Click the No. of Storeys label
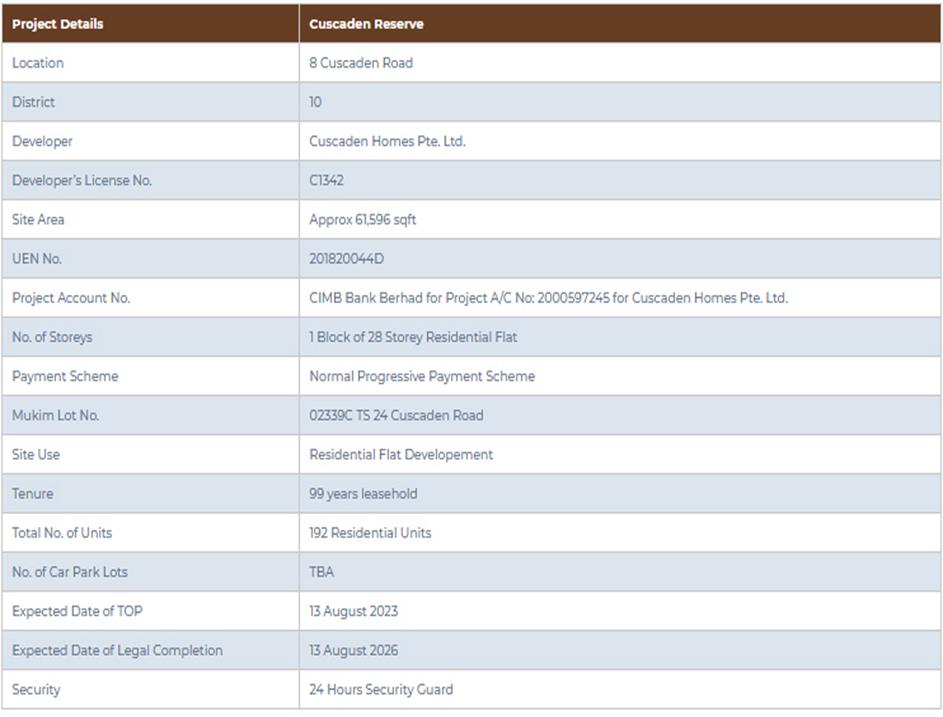Viewport: 943px width, 717px height. pyautogui.click(x=52, y=337)
